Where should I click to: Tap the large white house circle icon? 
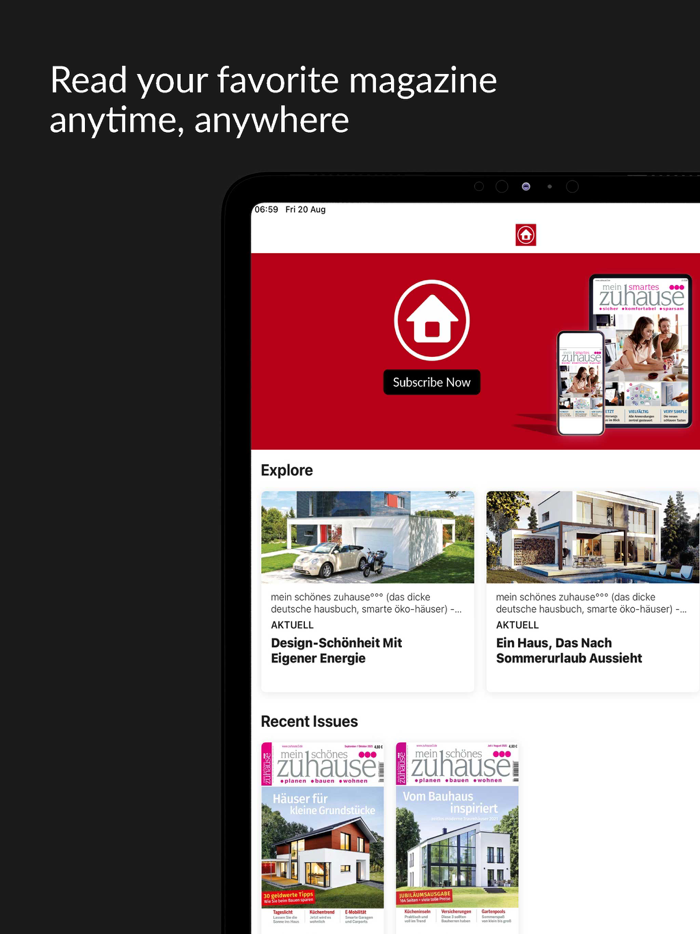pos(432,320)
